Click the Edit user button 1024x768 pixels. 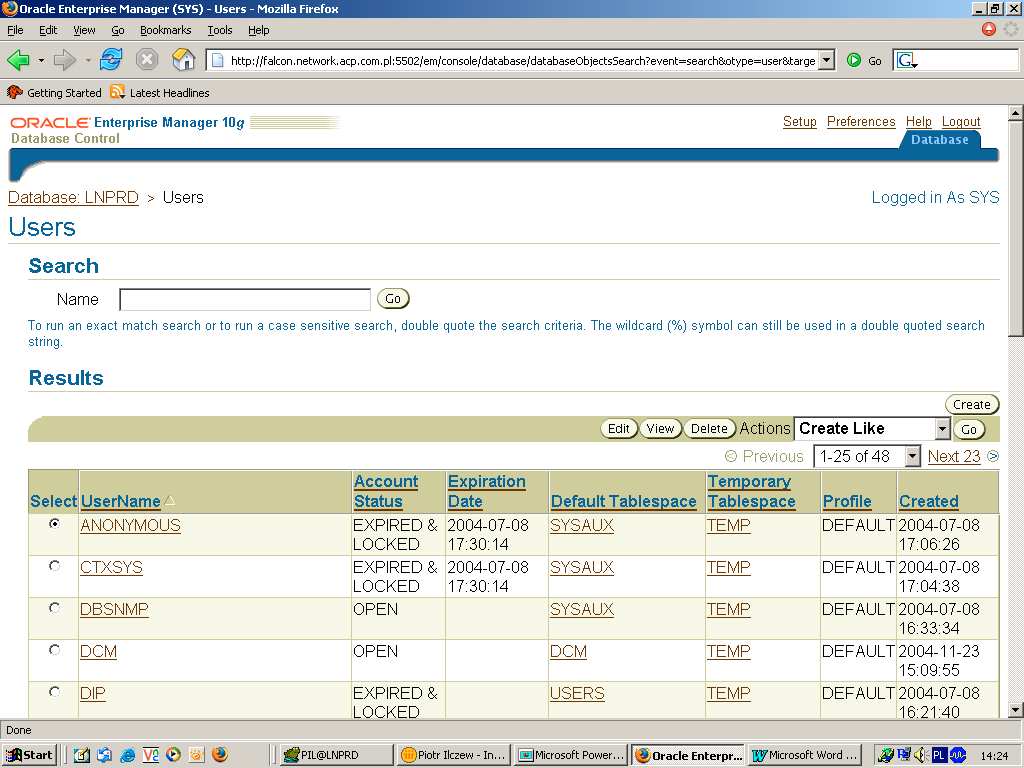[618, 429]
